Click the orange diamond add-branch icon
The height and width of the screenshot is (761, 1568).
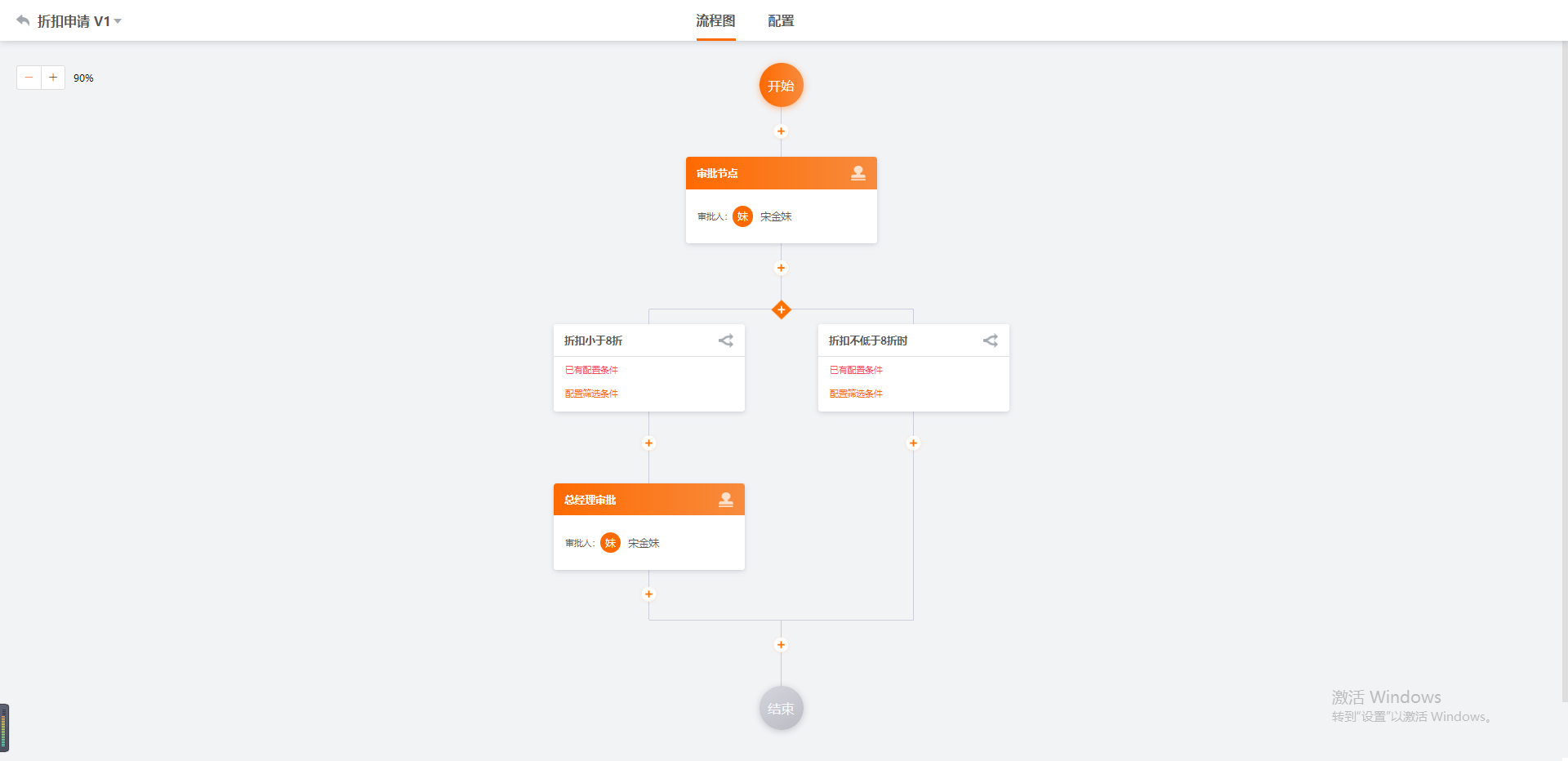[781, 309]
